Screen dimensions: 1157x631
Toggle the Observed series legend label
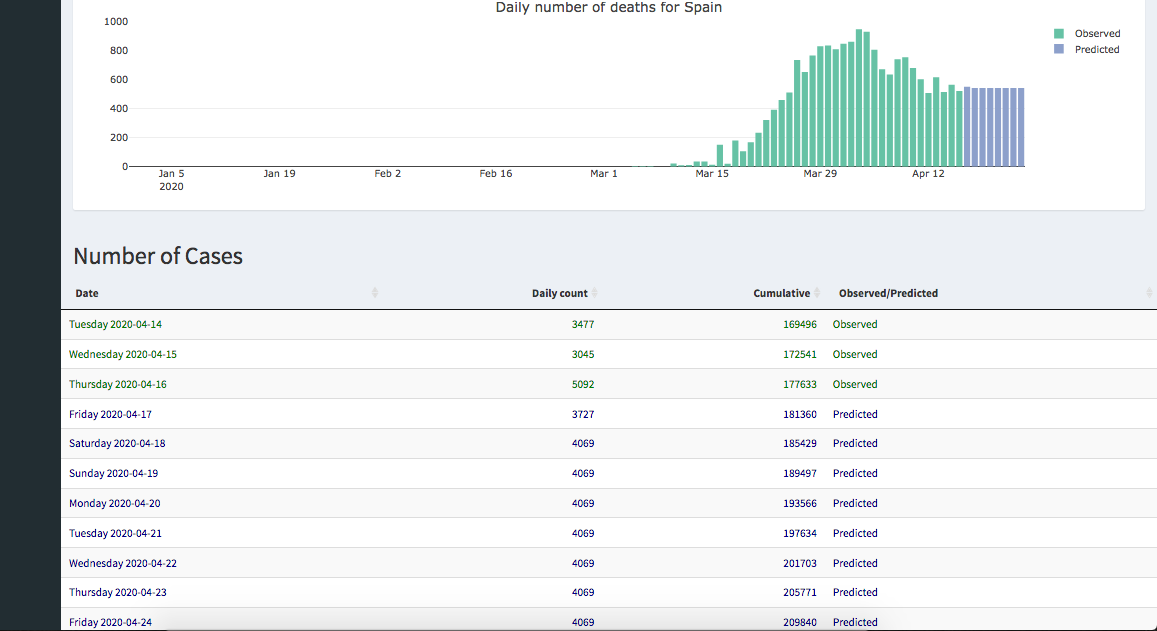coord(1097,34)
